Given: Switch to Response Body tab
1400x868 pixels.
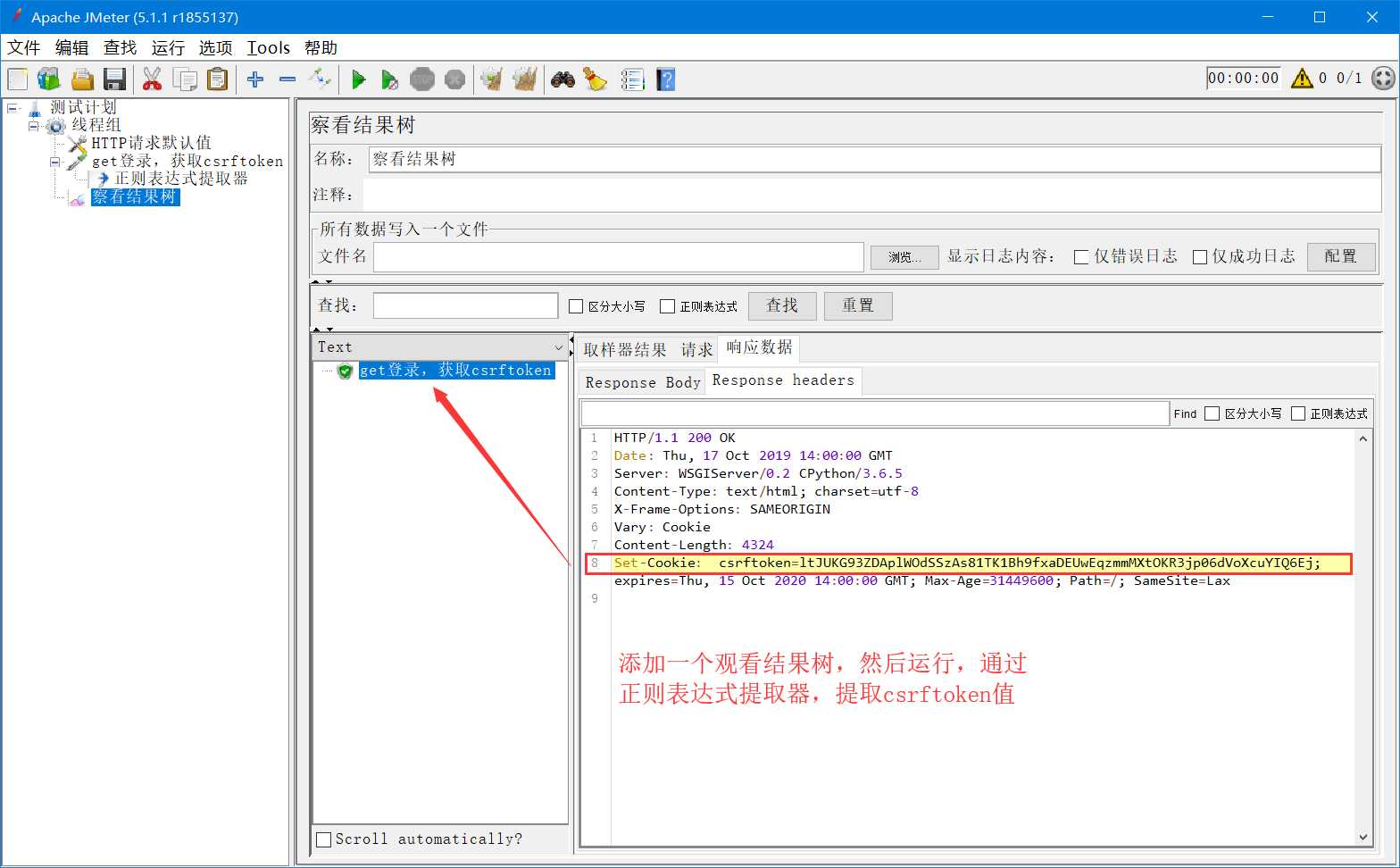Looking at the screenshot, I should [643, 382].
